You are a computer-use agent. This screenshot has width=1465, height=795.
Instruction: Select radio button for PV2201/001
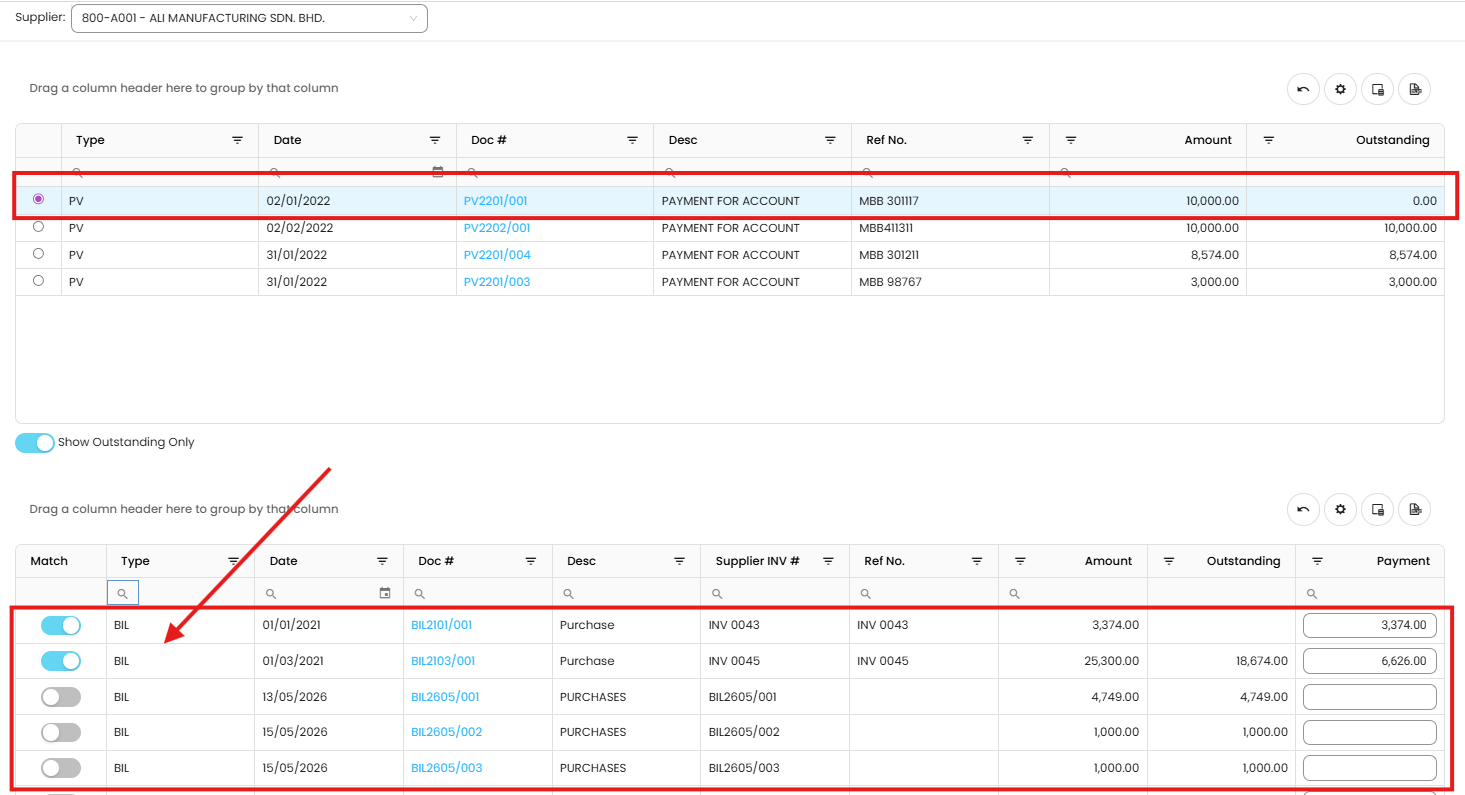tap(38, 199)
